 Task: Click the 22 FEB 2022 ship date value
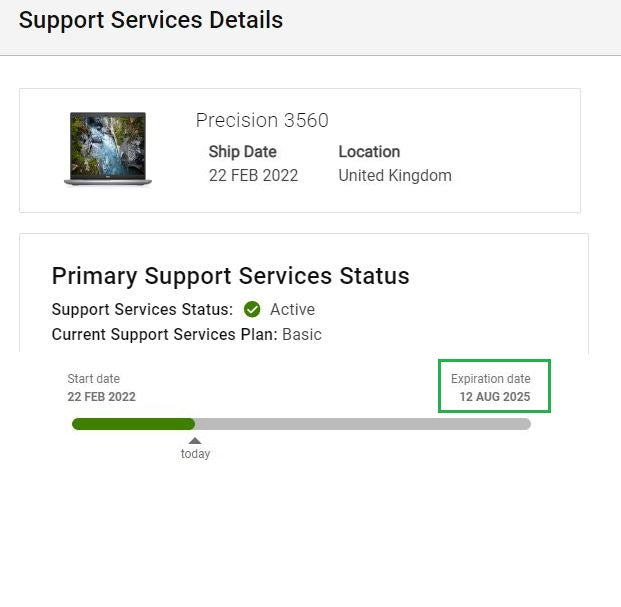click(253, 175)
